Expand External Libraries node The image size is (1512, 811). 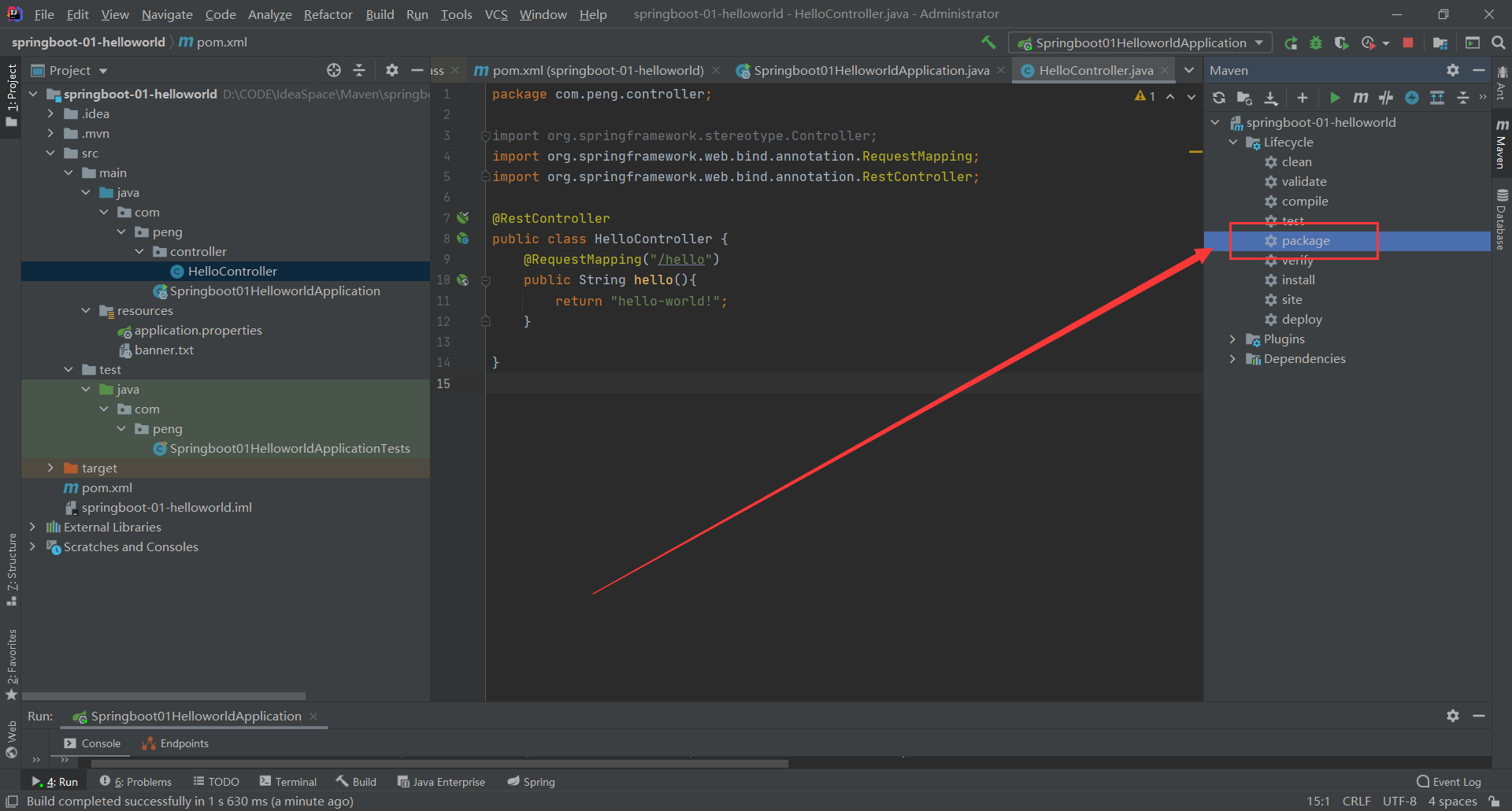(x=32, y=527)
